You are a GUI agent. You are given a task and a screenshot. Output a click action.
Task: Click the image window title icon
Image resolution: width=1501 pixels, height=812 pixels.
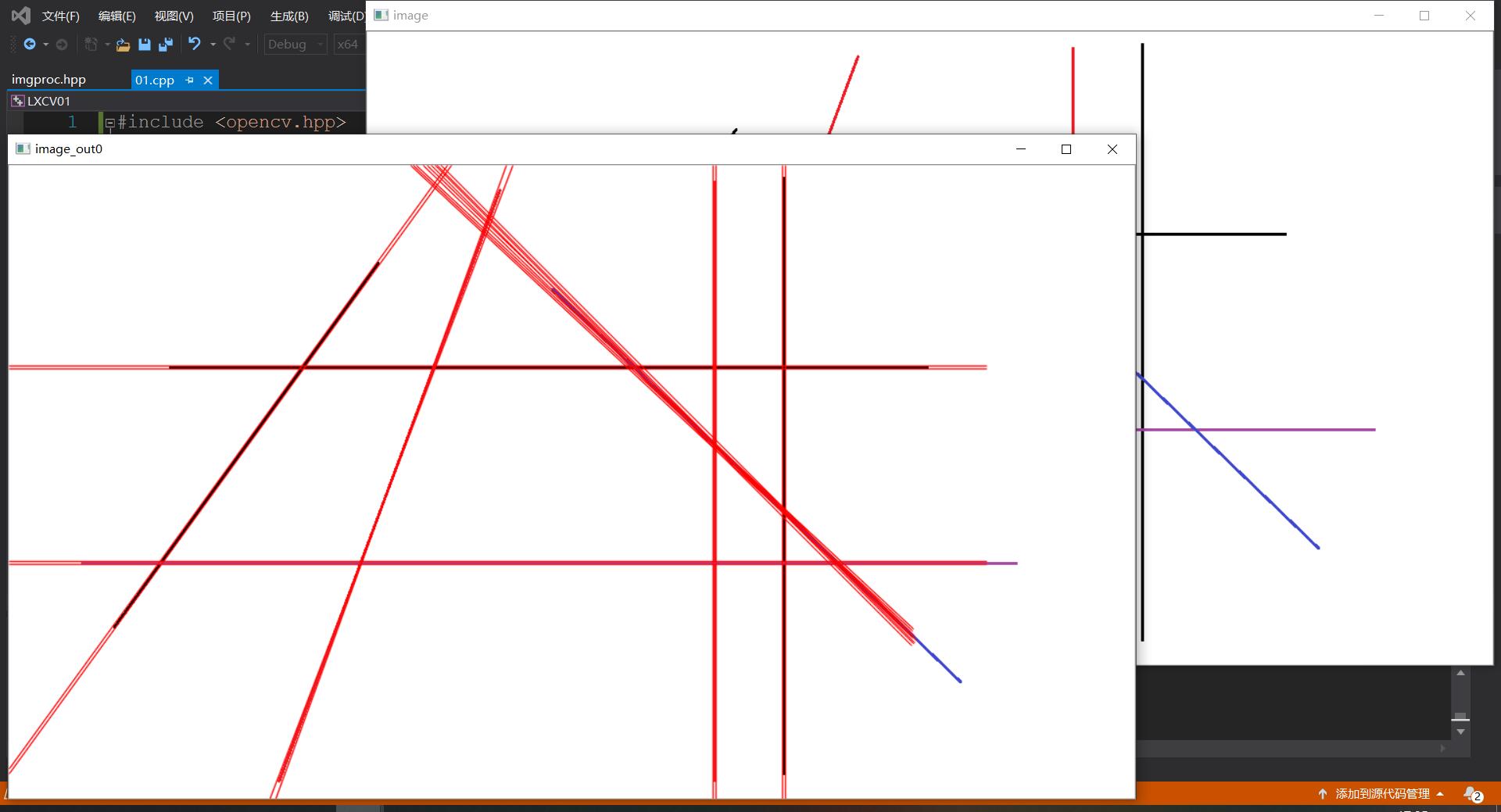382,15
